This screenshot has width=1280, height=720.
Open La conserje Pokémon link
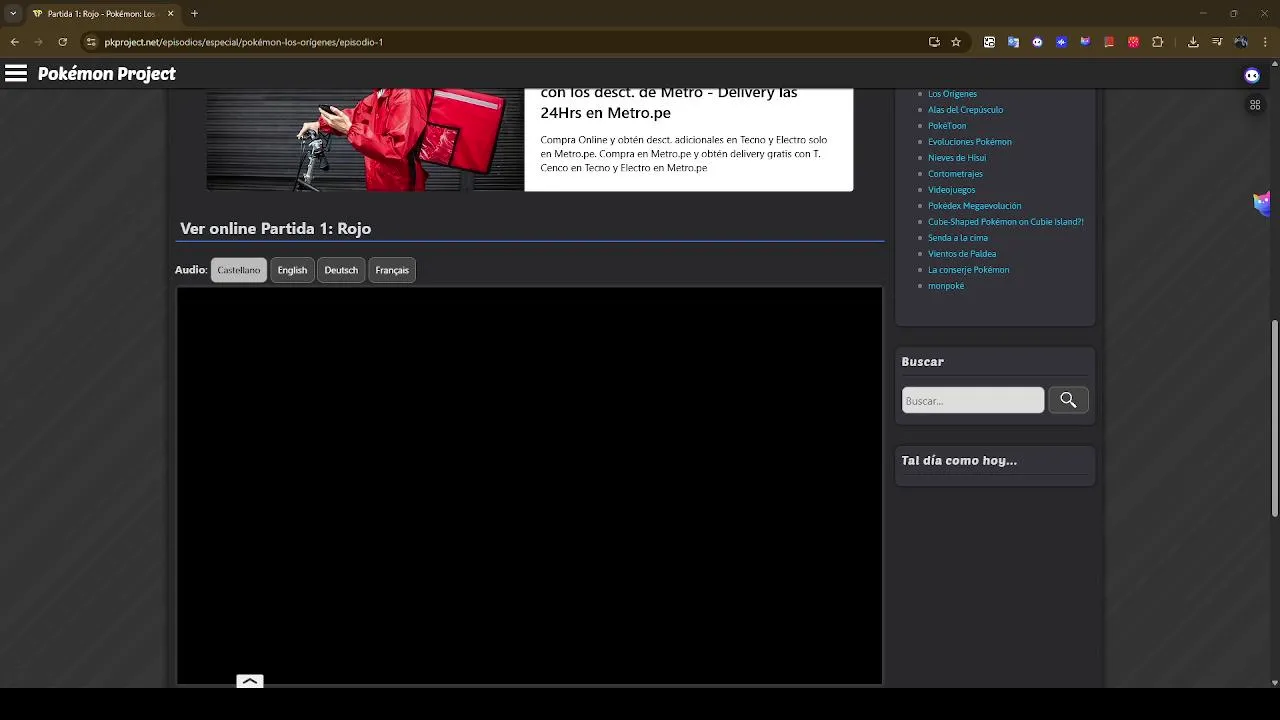click(968, 270)
